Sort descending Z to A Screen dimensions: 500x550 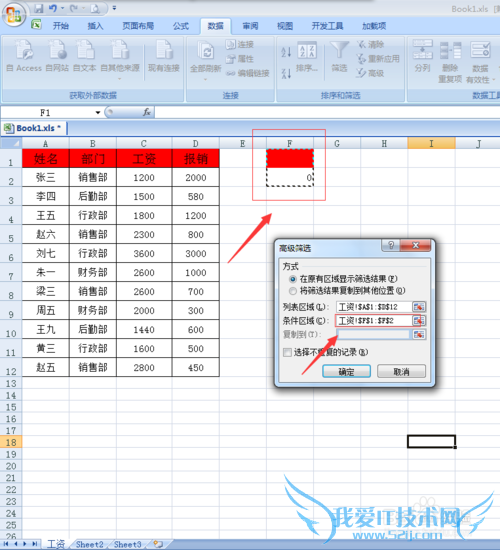[x=286, y=73]
